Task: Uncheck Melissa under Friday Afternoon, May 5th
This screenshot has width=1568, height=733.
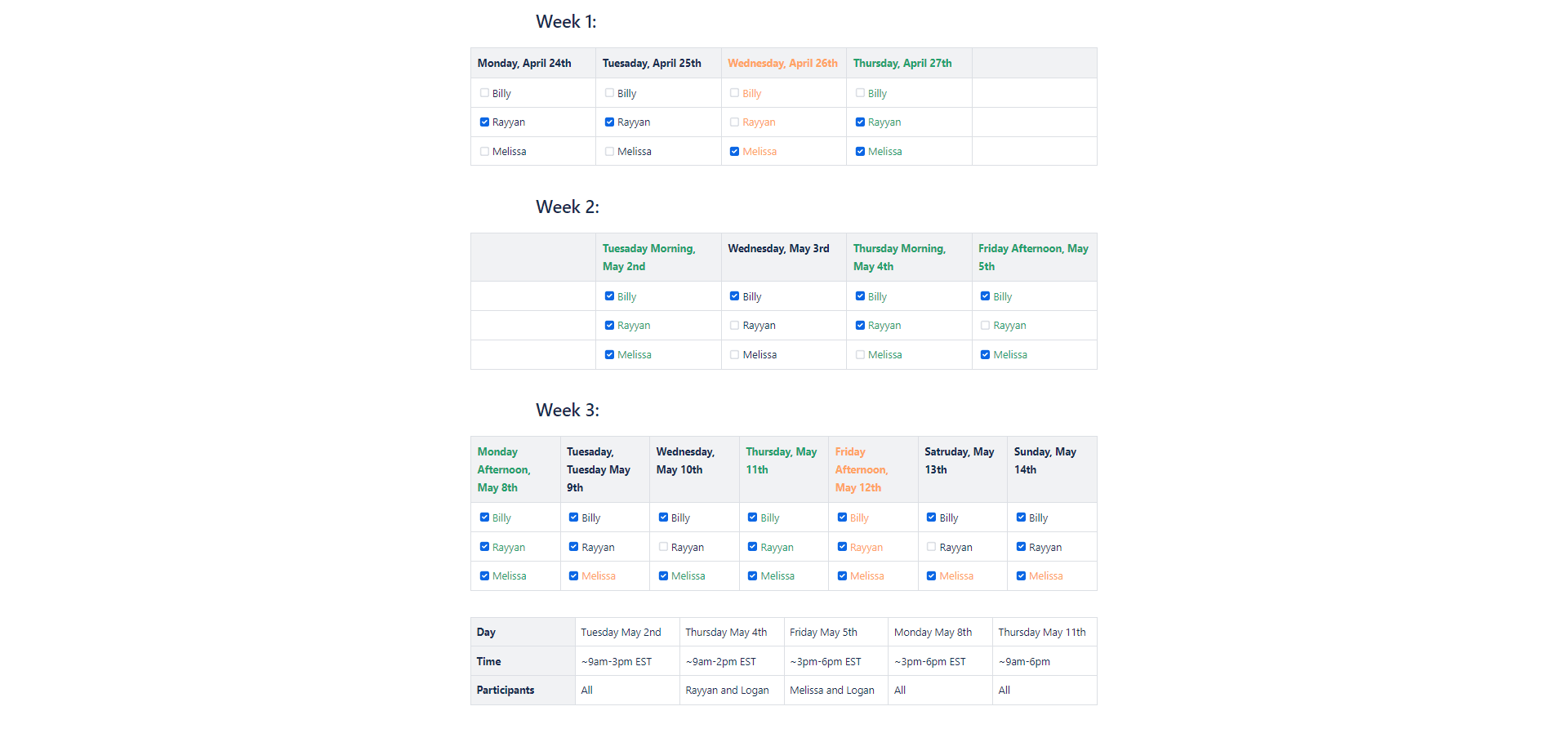Action: [985, 354]
